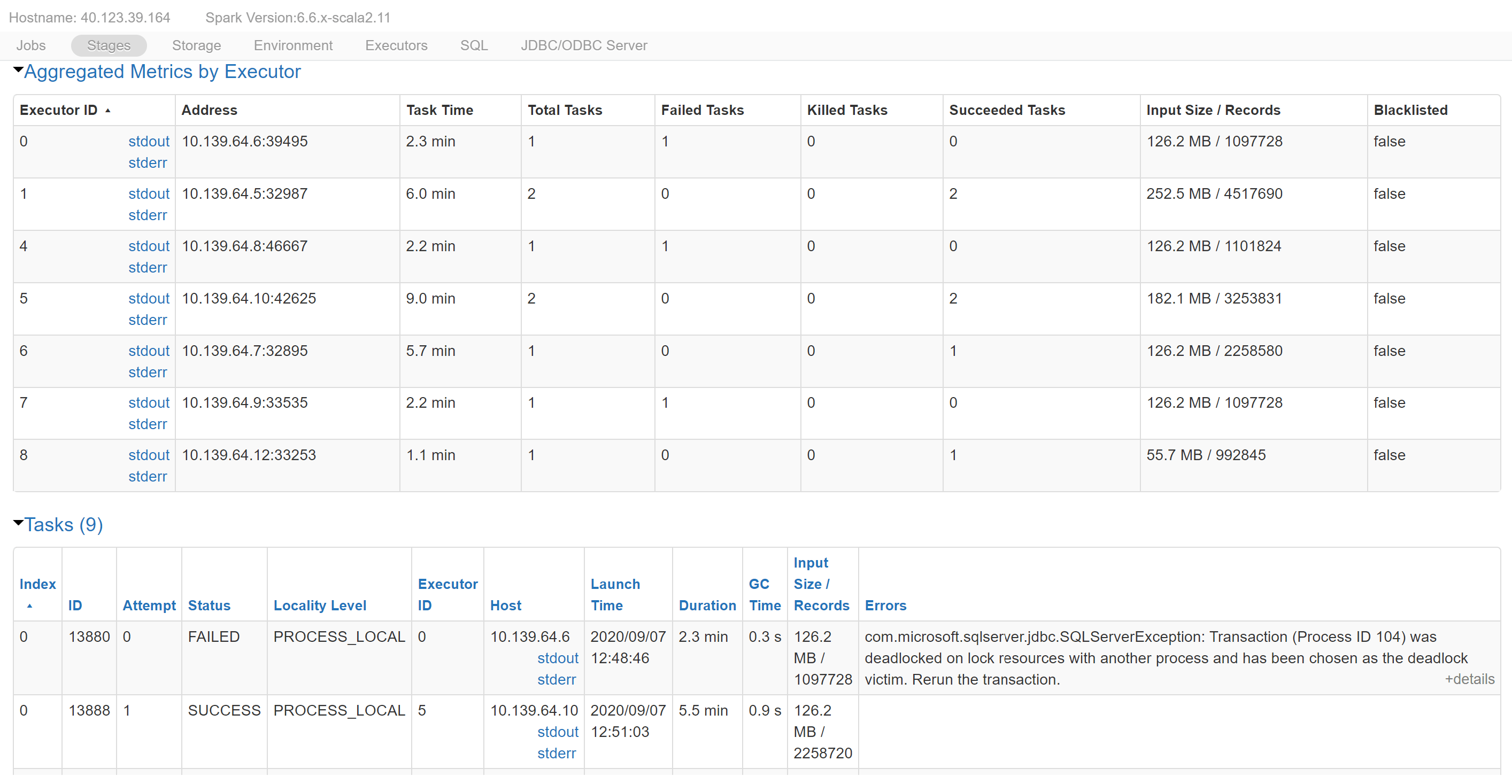
Task: Switch to the Storage tab
Action: pyautogui.click(x=196, y=45)
